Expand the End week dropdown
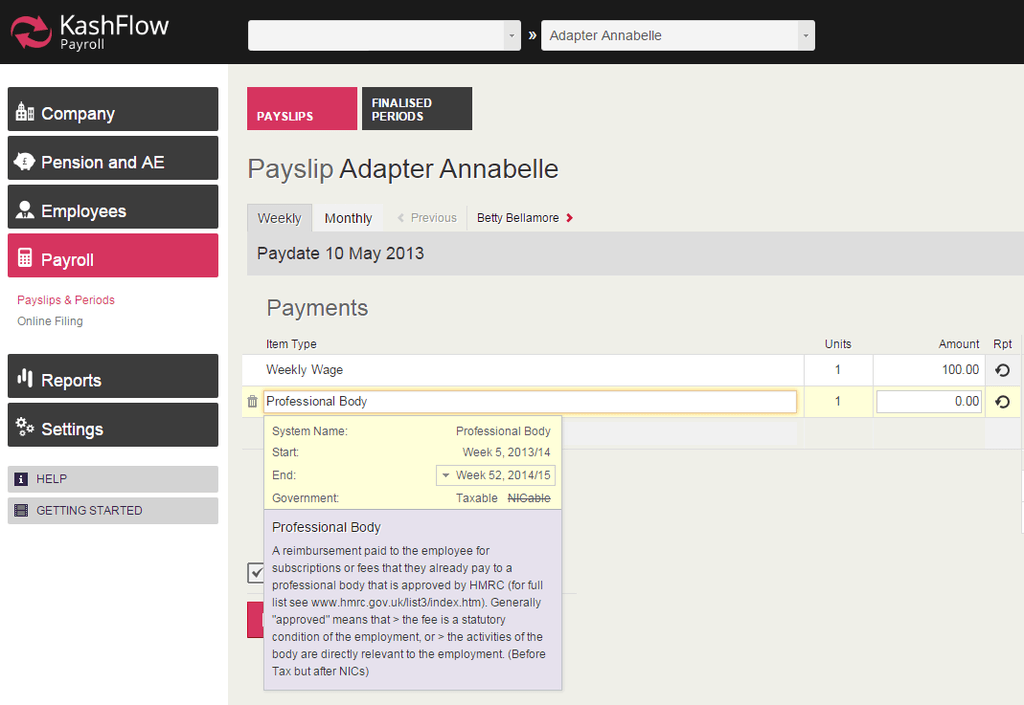Image resolution: width=1024 pixels, height=705 pixels. pos(496,475)
